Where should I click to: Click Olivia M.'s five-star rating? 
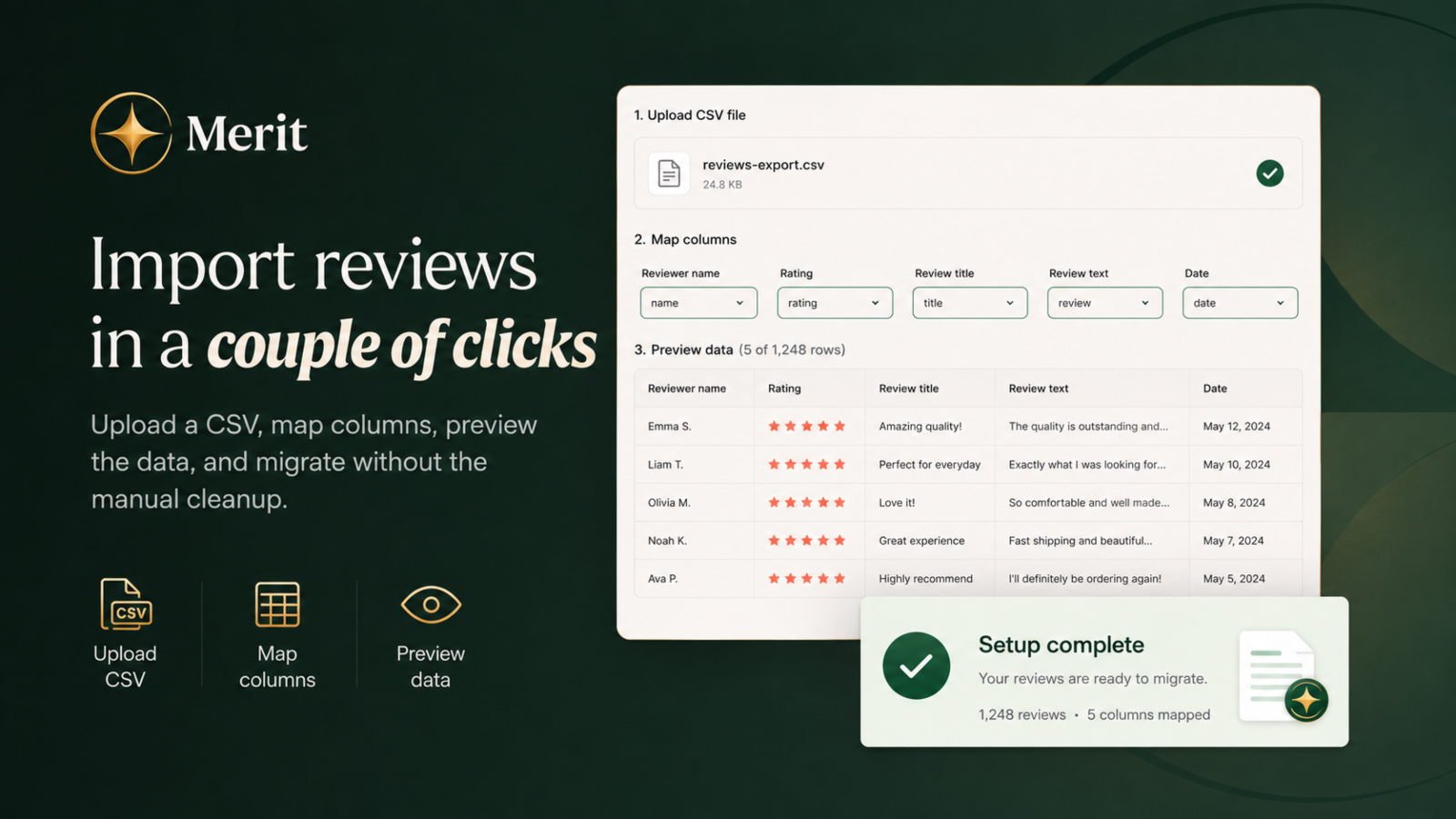(x=806, y=502)
